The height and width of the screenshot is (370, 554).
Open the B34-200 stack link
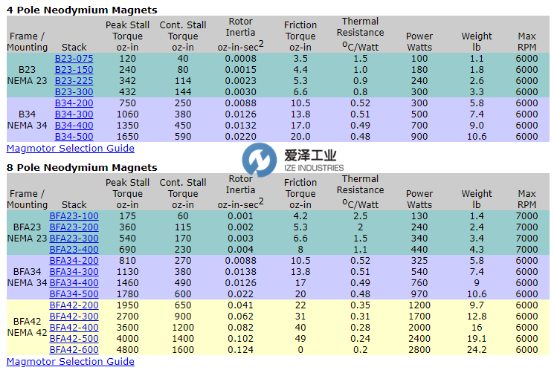pos(74,103)
